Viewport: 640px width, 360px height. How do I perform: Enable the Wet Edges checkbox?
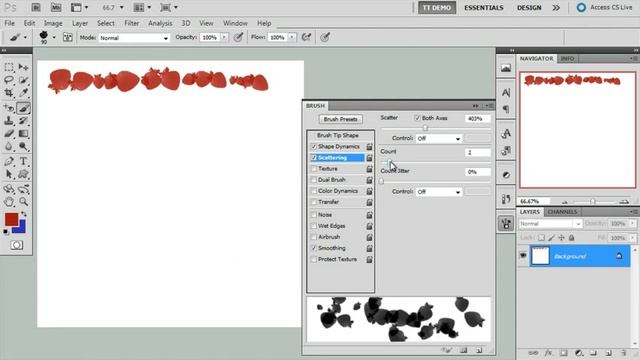[x=314, y=226]
